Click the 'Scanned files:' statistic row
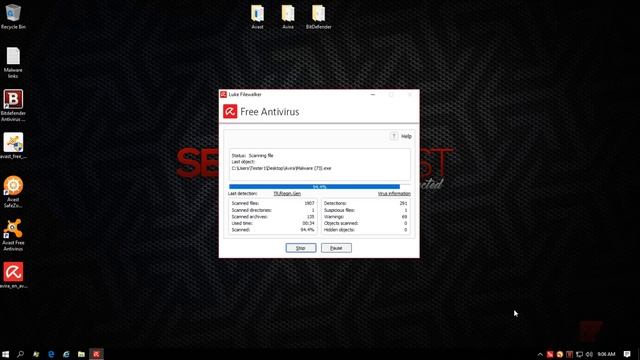Image resolution: width=640 pixels, height=360 pixels. (273, 203)
